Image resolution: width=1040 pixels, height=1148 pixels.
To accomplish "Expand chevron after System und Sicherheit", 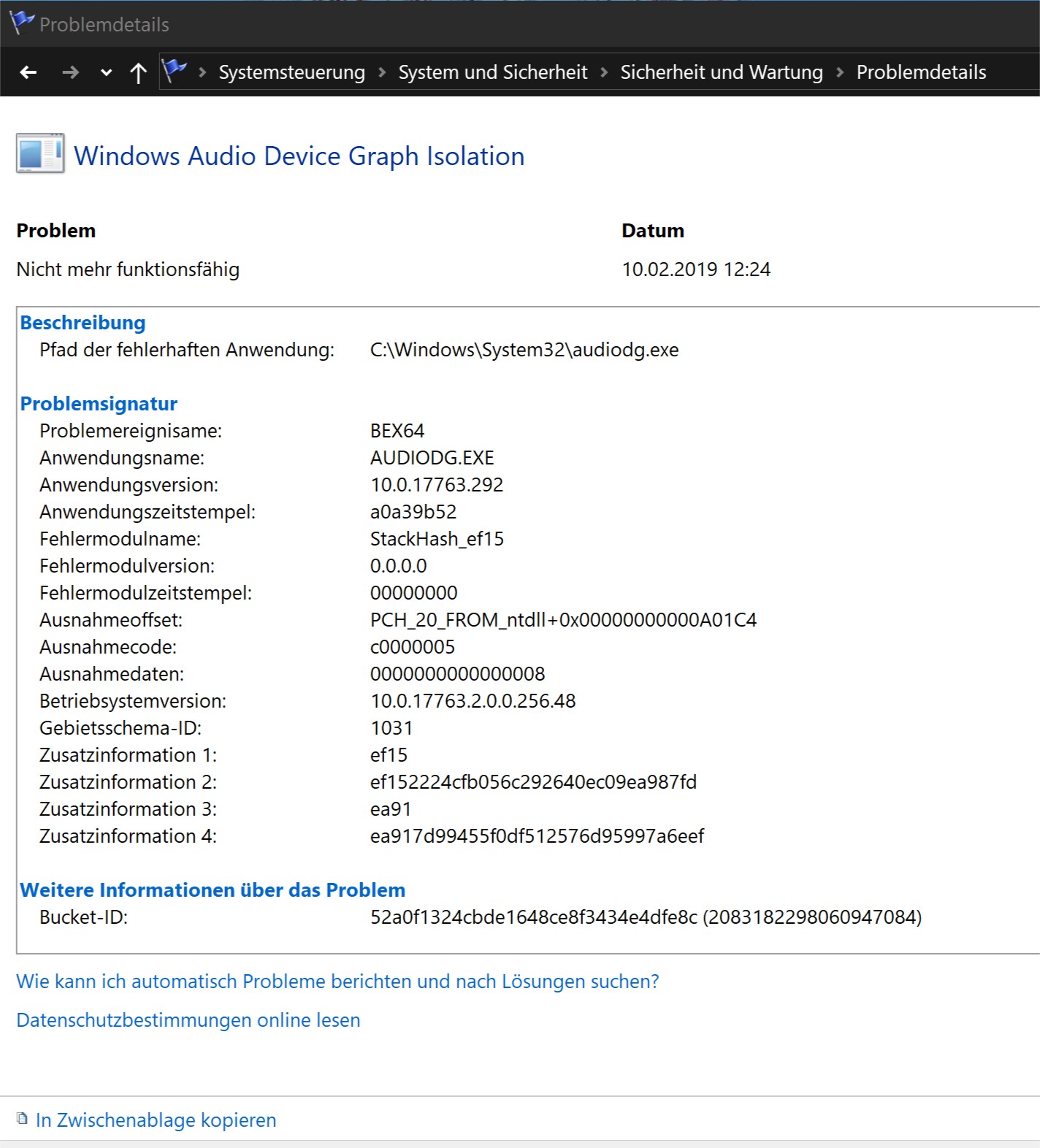I will [x=604, y=72].
